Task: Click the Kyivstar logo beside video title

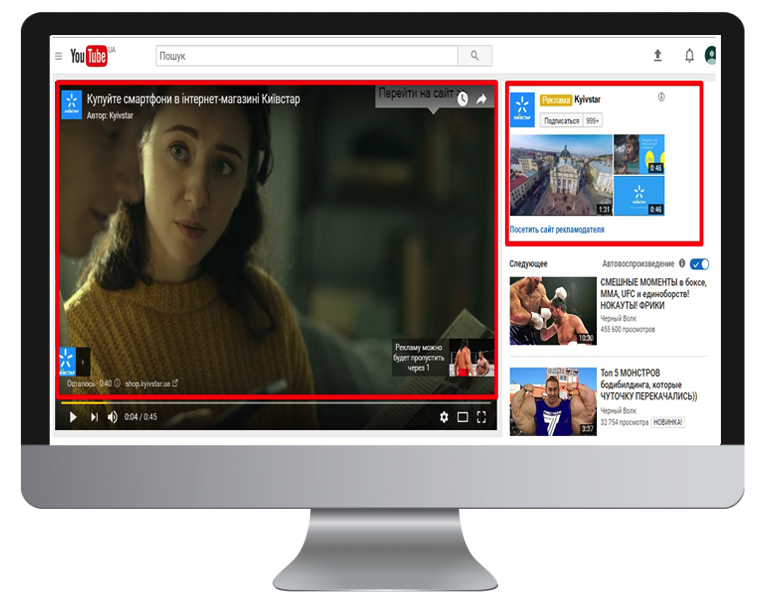Action: pos(72,105)
